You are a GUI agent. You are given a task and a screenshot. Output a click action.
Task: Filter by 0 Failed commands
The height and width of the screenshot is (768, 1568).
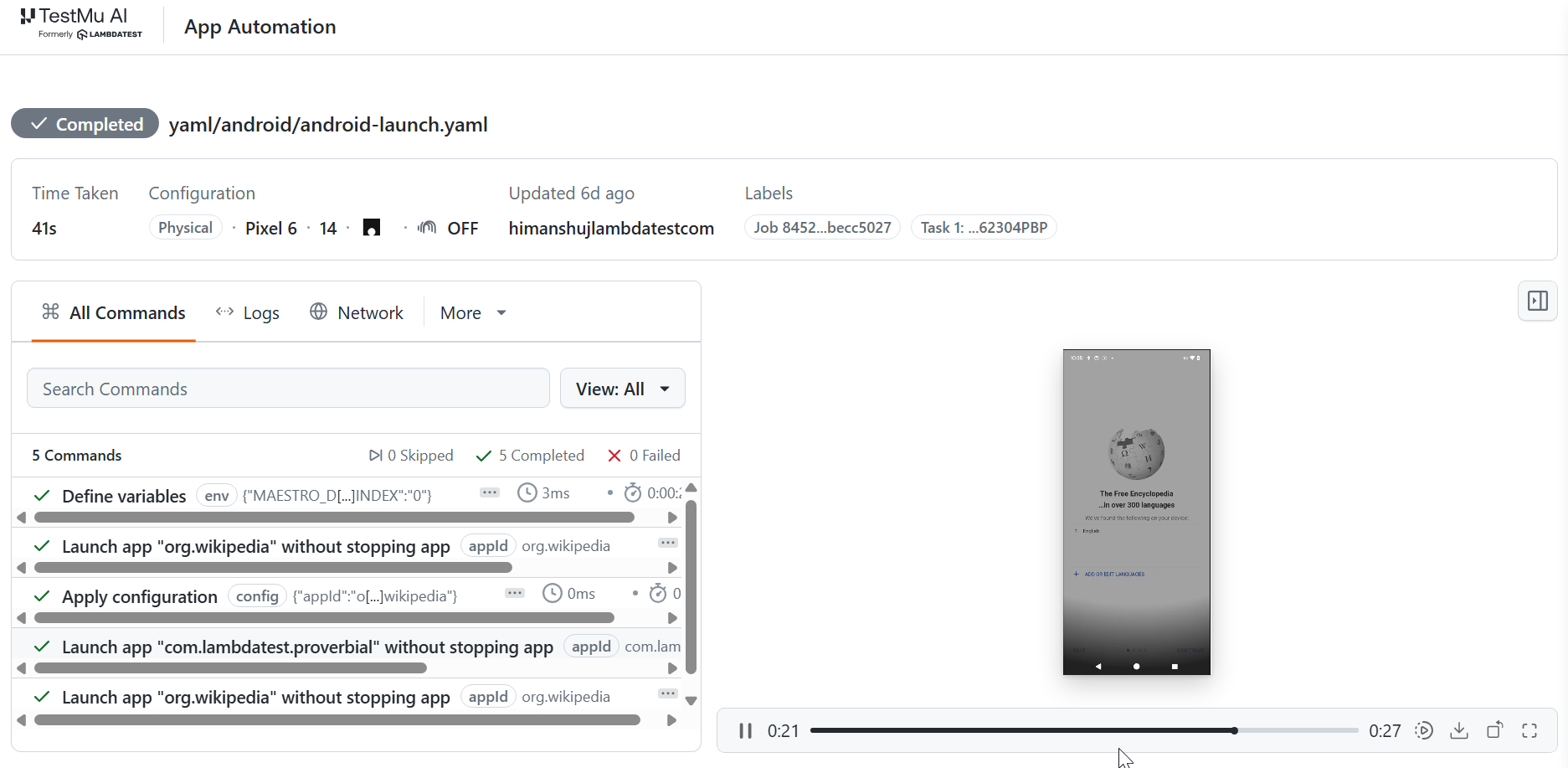tap(644, 455)
